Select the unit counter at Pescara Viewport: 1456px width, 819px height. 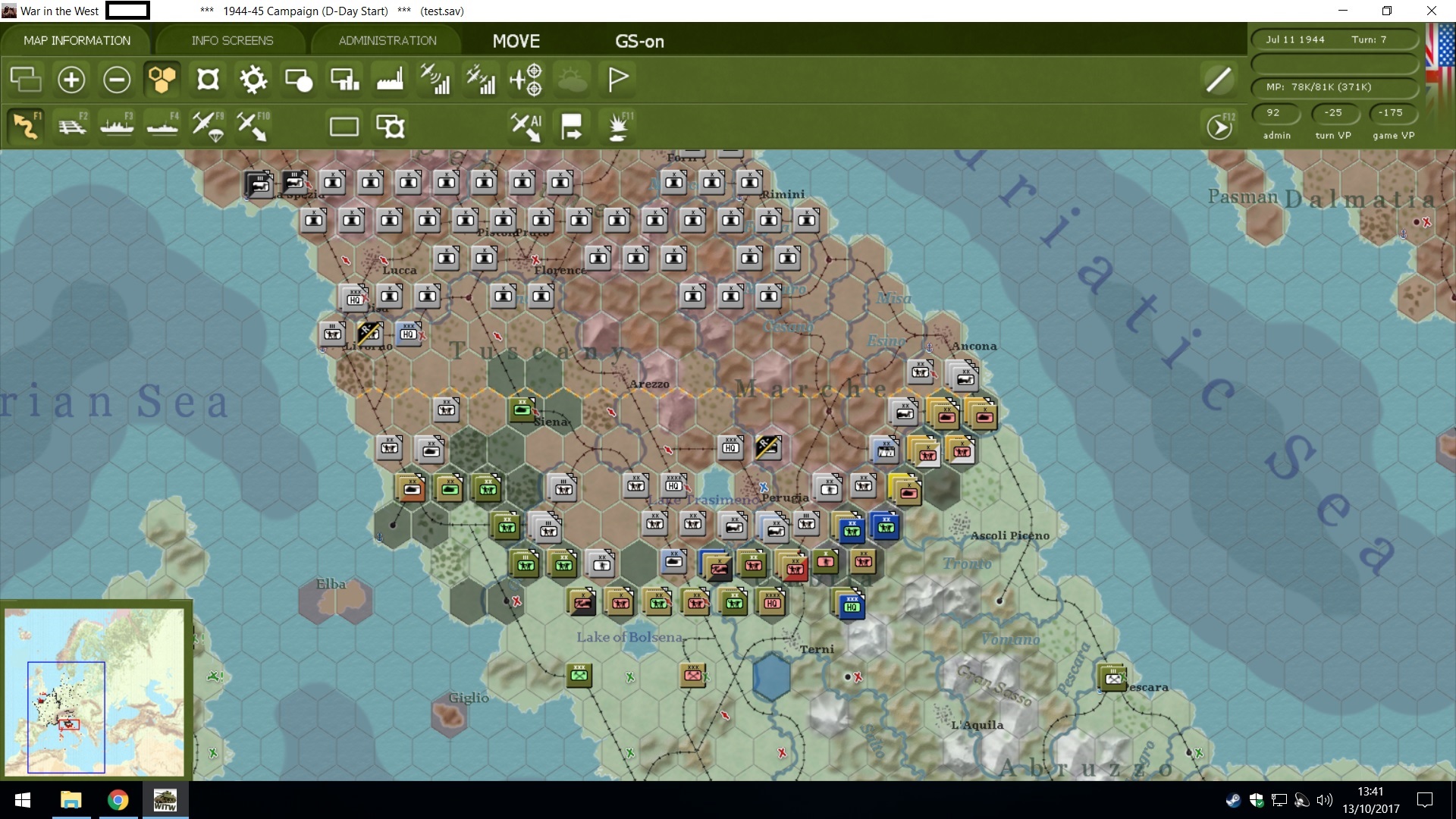click(1112, 677)
